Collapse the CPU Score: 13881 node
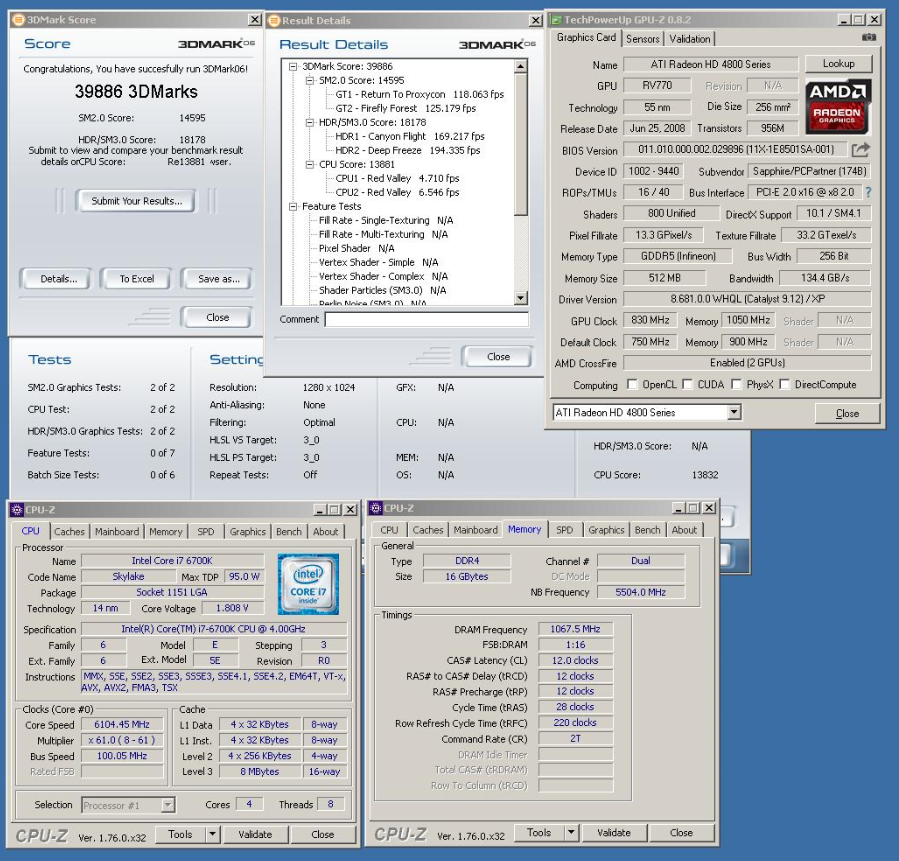899x861 pixels. click(x=310, y=165)
